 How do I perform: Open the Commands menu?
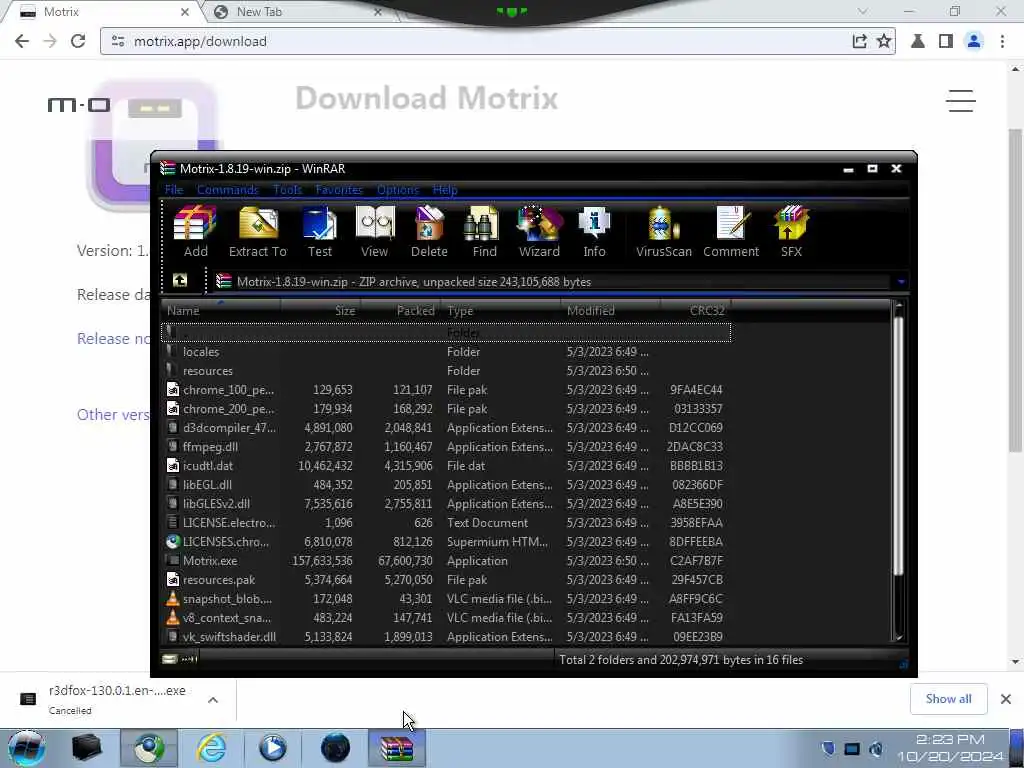tap(228, 189)
